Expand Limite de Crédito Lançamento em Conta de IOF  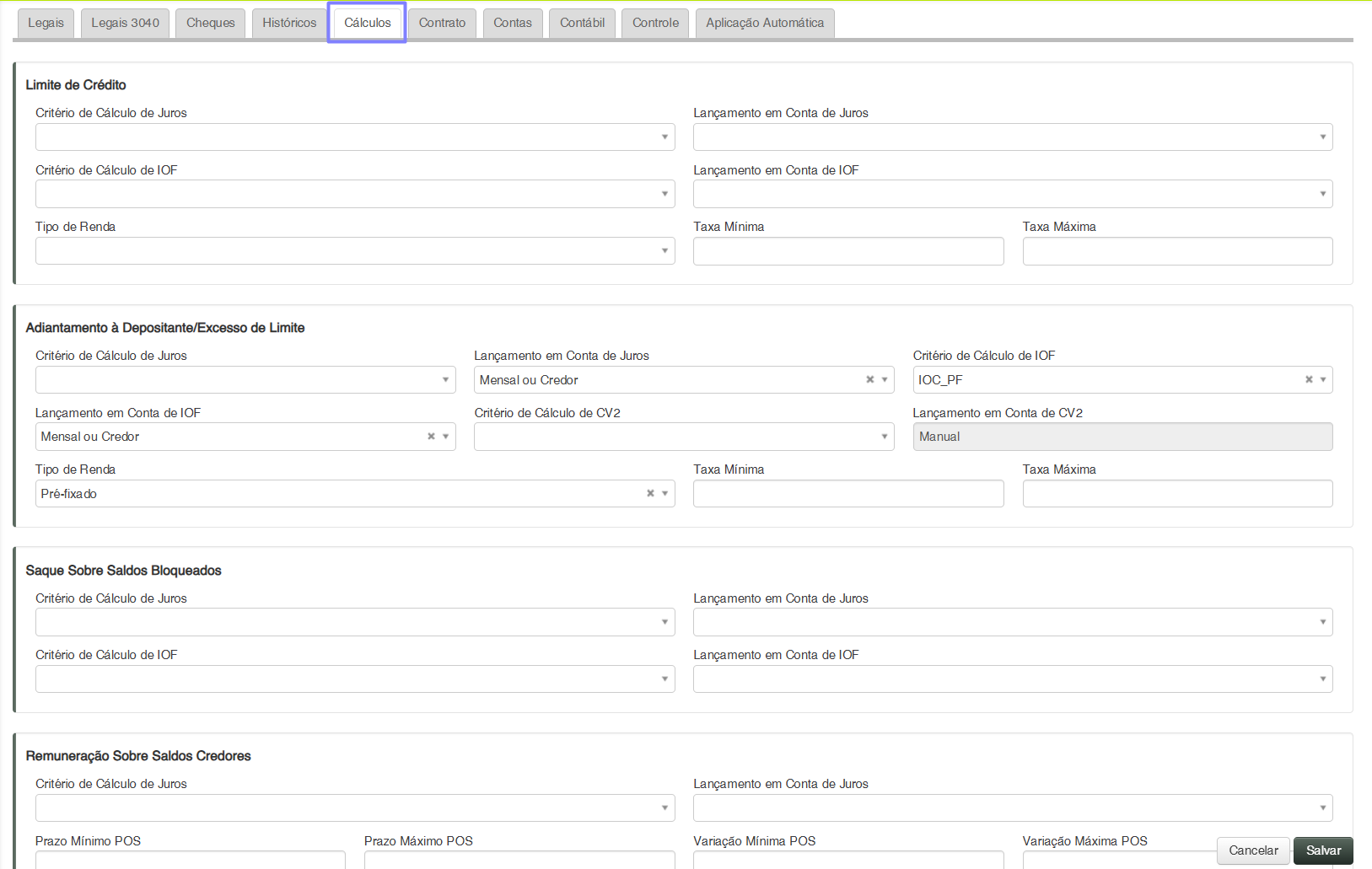coord(1012,194)
